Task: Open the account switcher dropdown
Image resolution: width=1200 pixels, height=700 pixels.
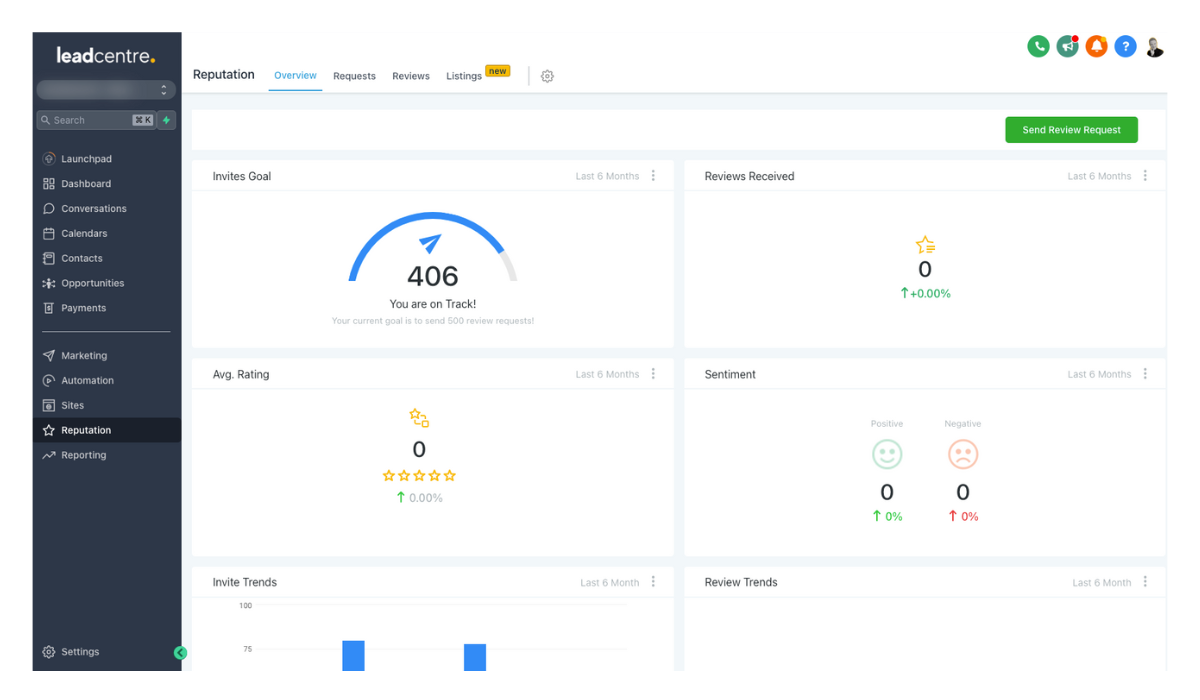Action: coord(106,90)
